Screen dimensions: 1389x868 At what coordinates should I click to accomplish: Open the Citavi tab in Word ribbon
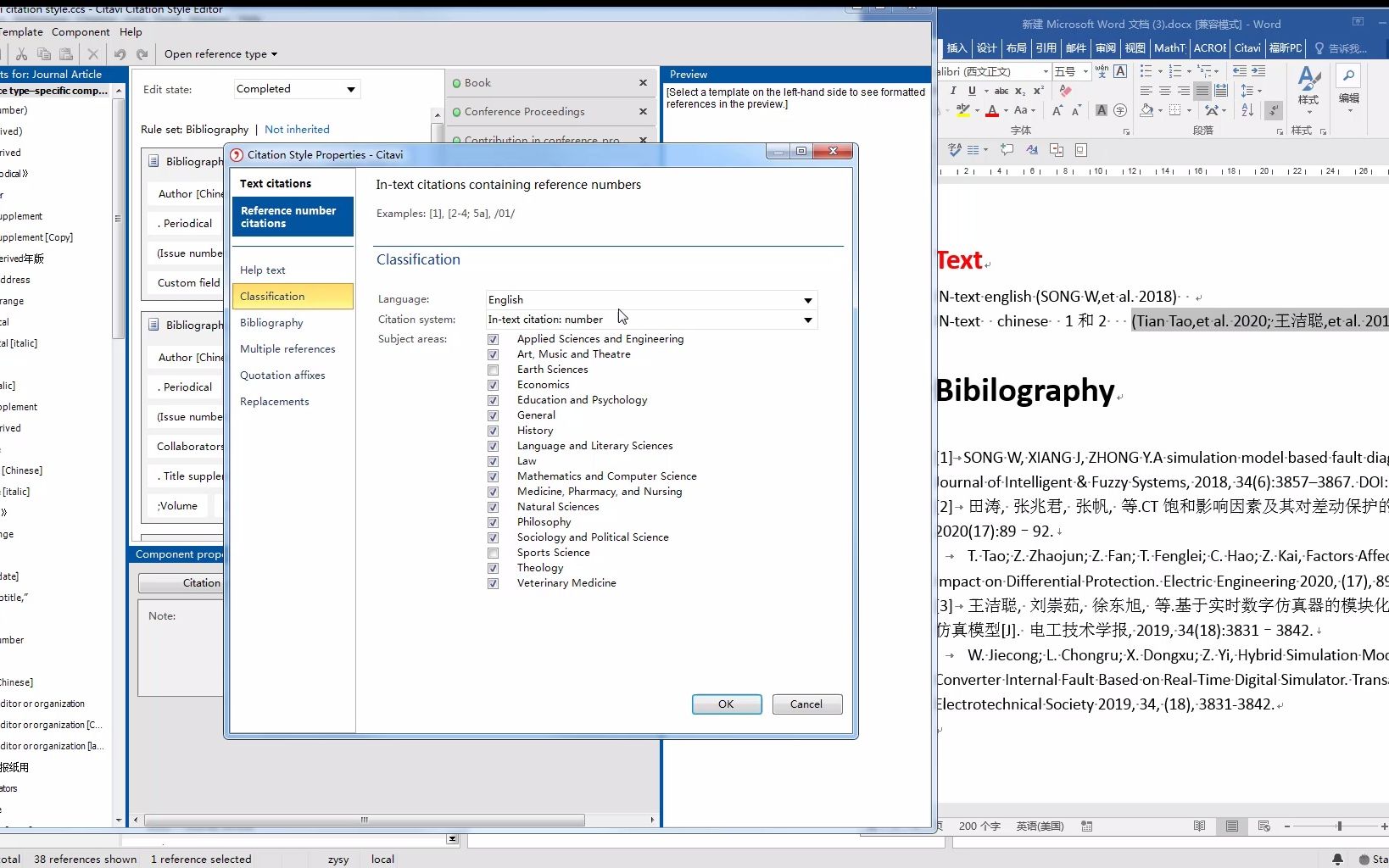point(1247,48)
